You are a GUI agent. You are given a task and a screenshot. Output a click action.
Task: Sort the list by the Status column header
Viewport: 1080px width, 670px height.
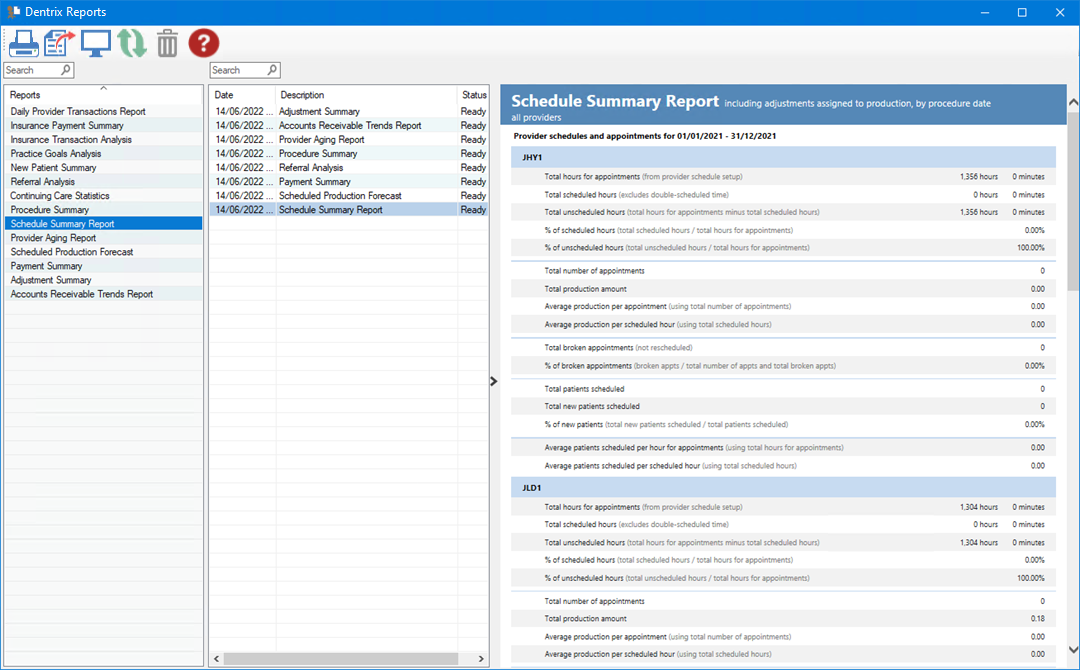click(x=473, y=95)
